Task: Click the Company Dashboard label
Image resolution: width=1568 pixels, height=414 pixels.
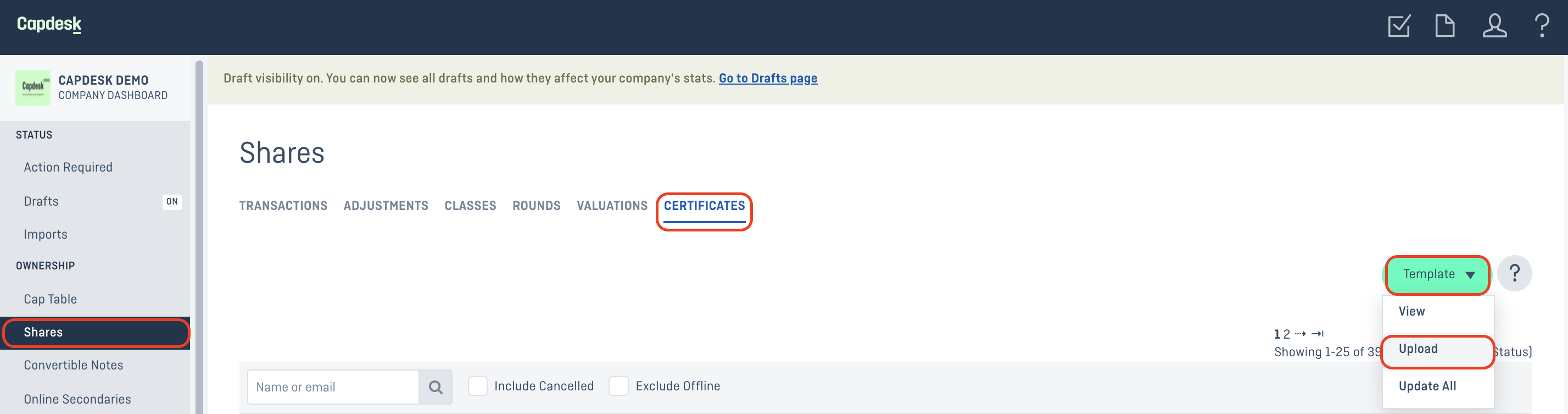Action: [113, 95]
